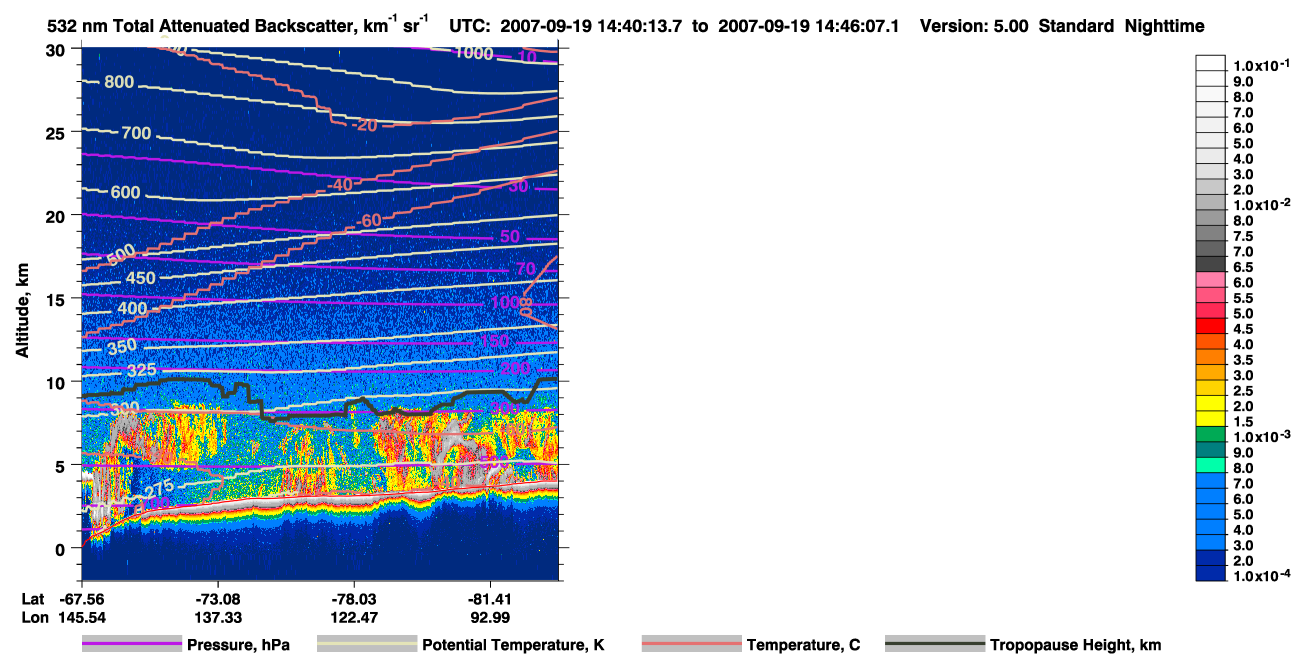Click the 'Pressure, hPa' legend label
The image size is (1300, 667).
point(238,645)
